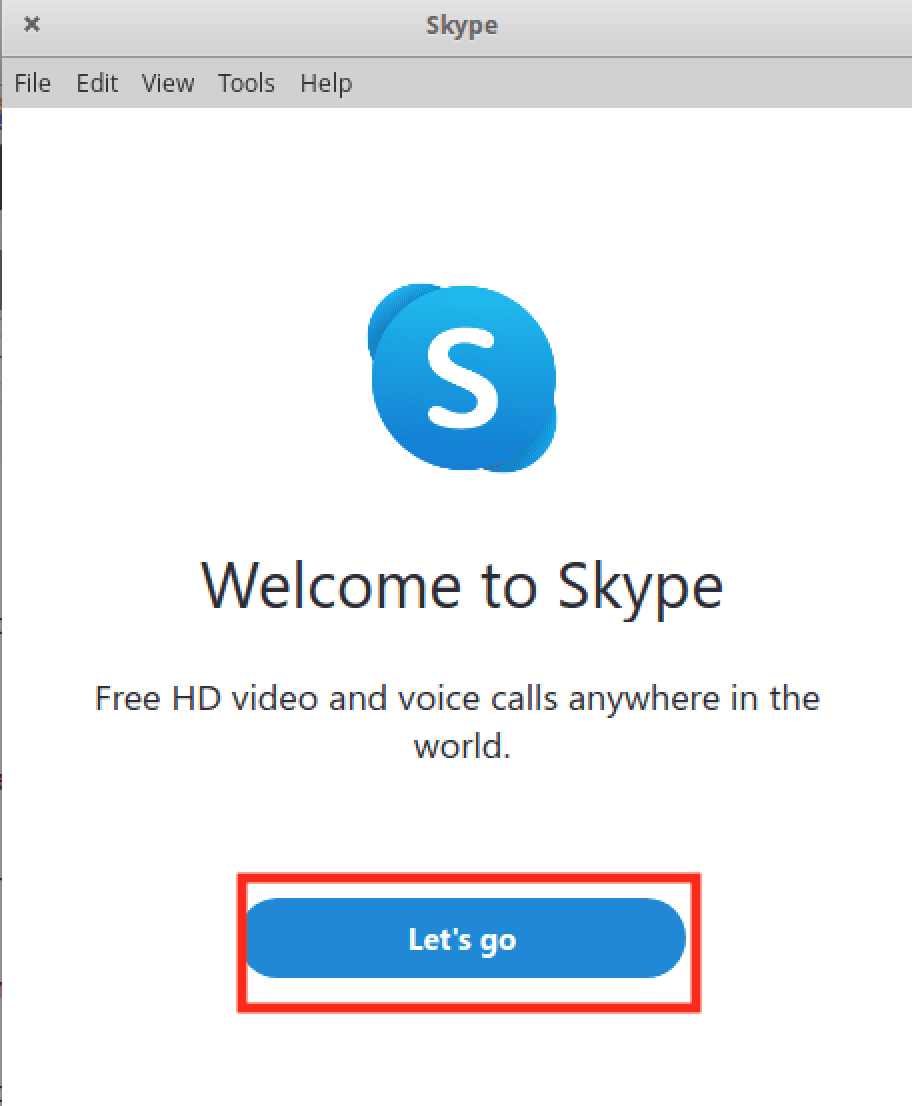Screen dimensions: 912x1106
Task: Click the Skype logo icon
Action: pyautogui.click(x=462, y=377)
